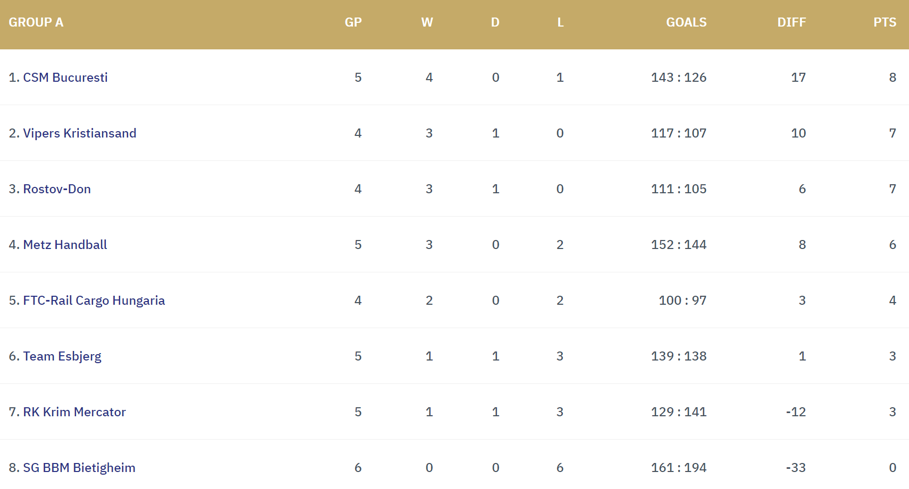This screenshot has width=909, height=489.
Task: Click the W column header
Action: [x=427, y=22]
